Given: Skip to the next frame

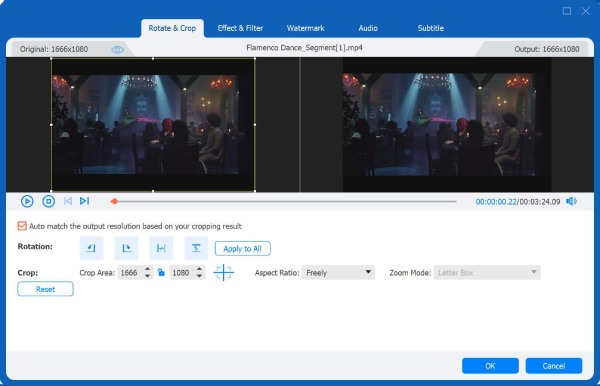Looking at the screenshot, I should pos(84,201).
